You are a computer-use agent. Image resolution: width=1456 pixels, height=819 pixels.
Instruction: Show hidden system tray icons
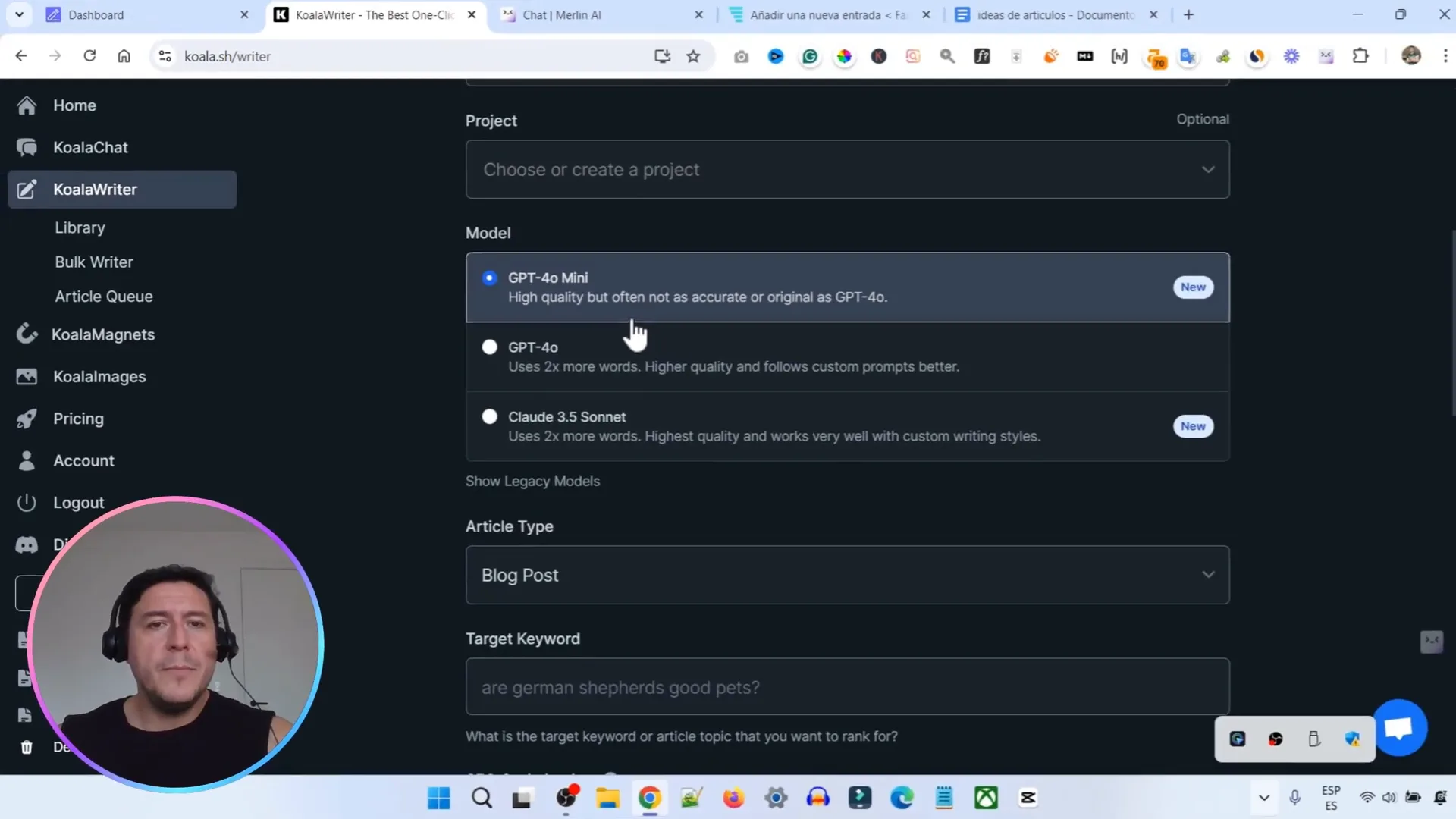(1263, 798)
